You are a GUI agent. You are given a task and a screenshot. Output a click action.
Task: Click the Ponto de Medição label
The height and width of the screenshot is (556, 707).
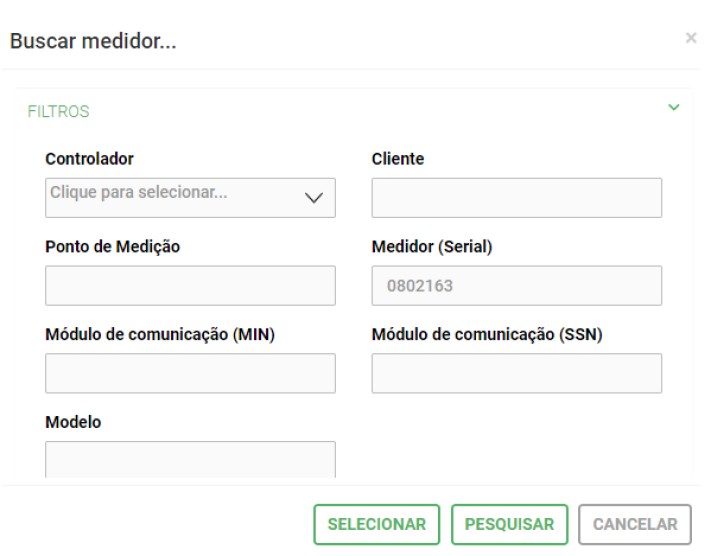coord(112,247)
